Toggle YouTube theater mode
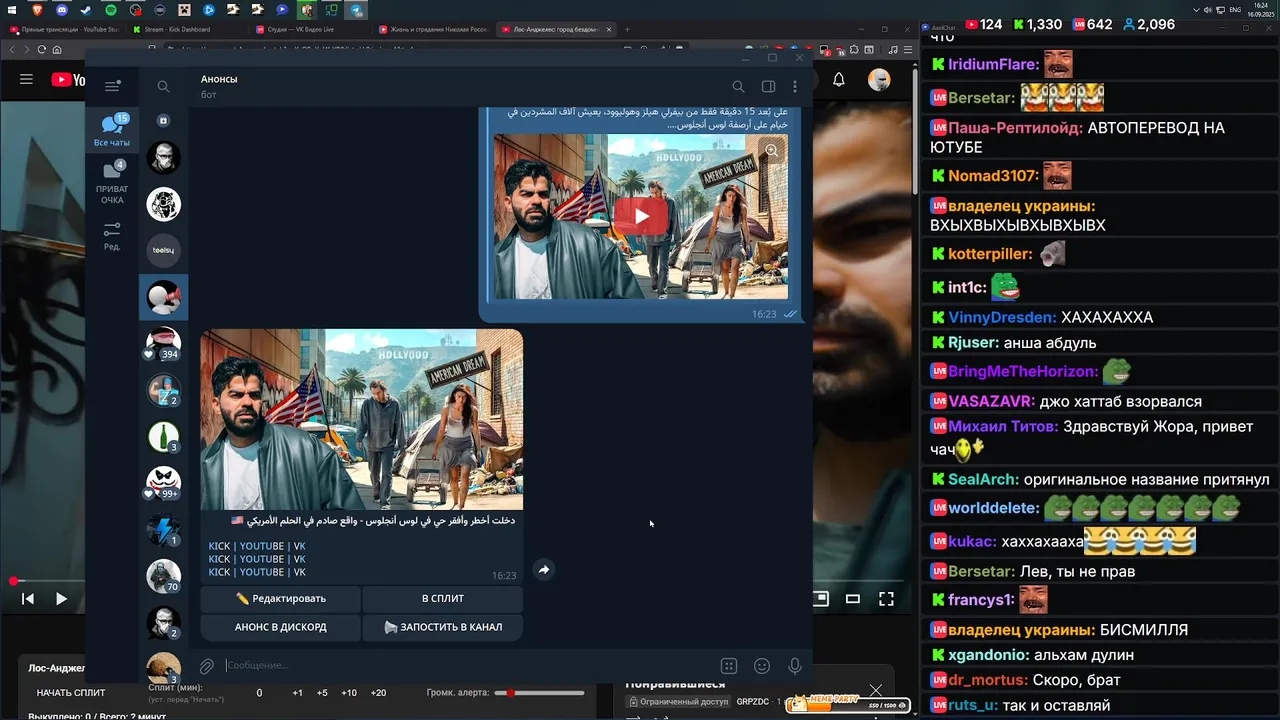The image size is (1280, 720). pyautogui.click(x=853, y=599)
